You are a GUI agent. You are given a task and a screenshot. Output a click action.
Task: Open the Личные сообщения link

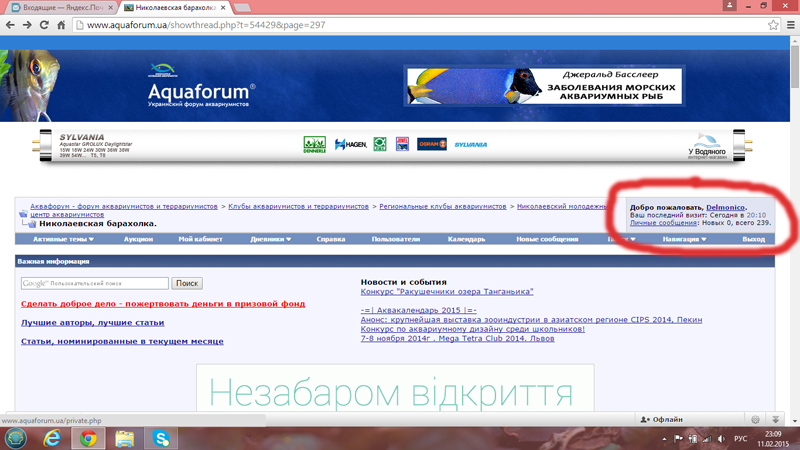click(663, 223)
